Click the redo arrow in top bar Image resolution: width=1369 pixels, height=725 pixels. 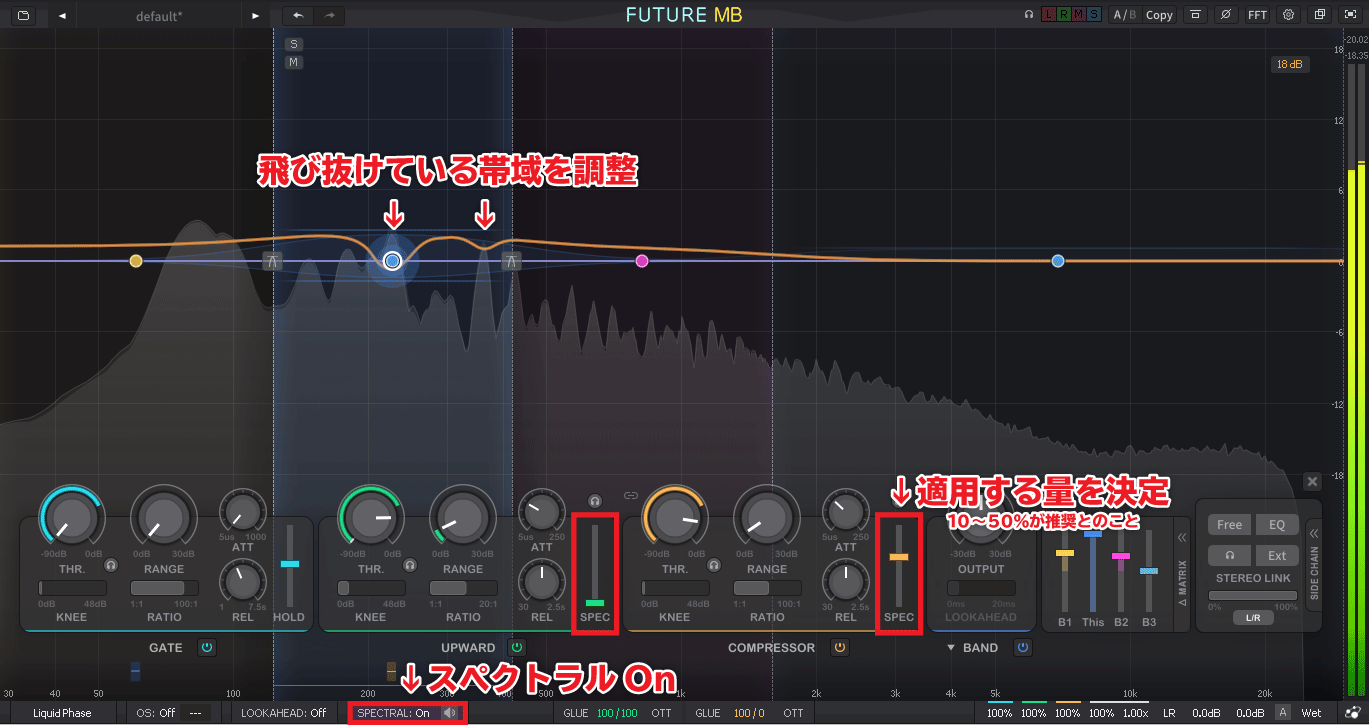329,15
